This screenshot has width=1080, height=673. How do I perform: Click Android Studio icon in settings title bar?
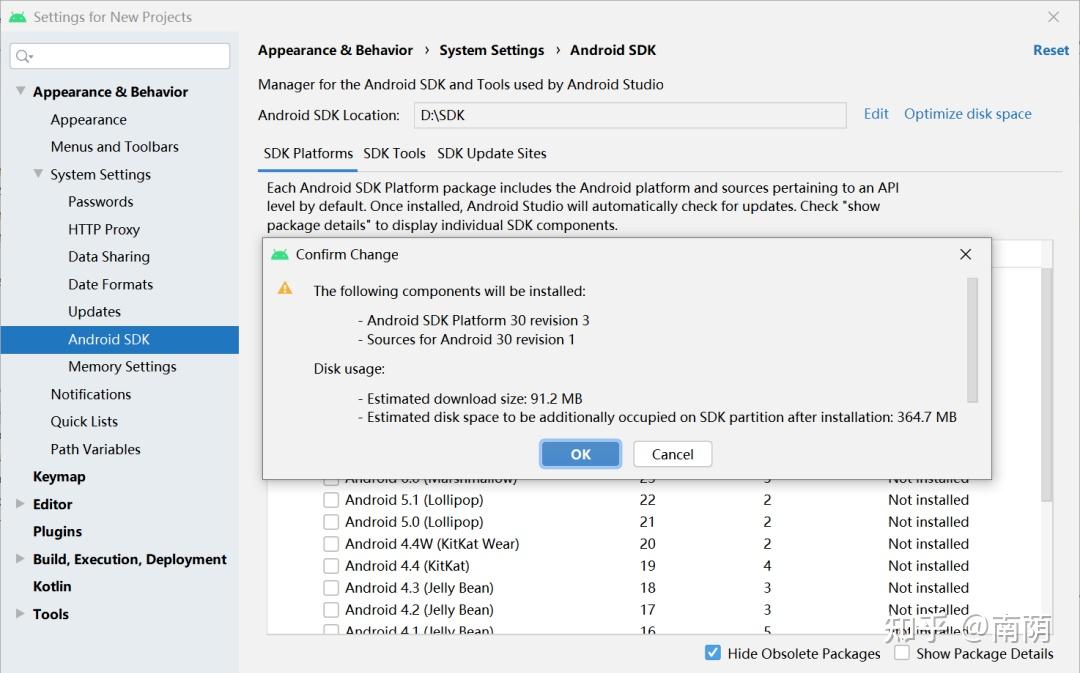click(17, 17)
